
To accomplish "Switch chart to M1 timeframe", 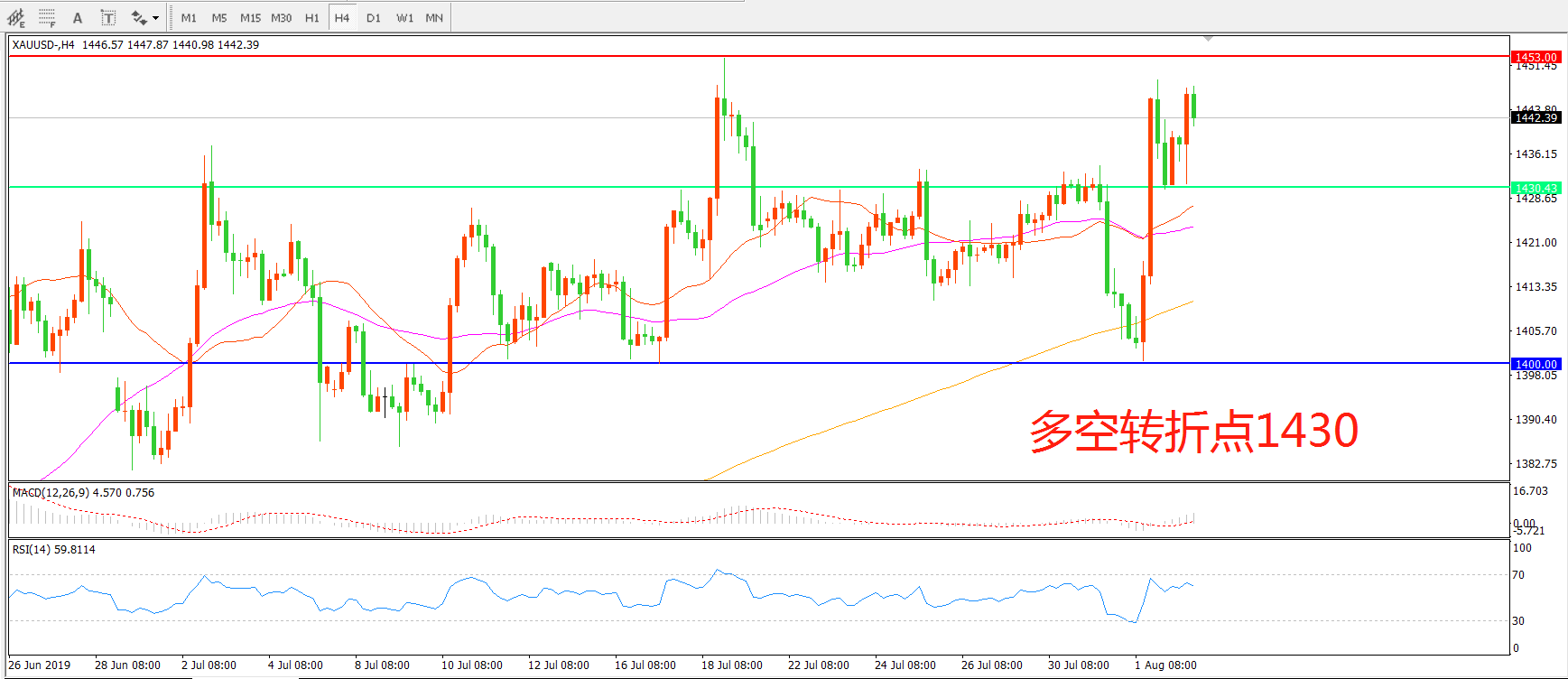I will [x=189, y=18].
